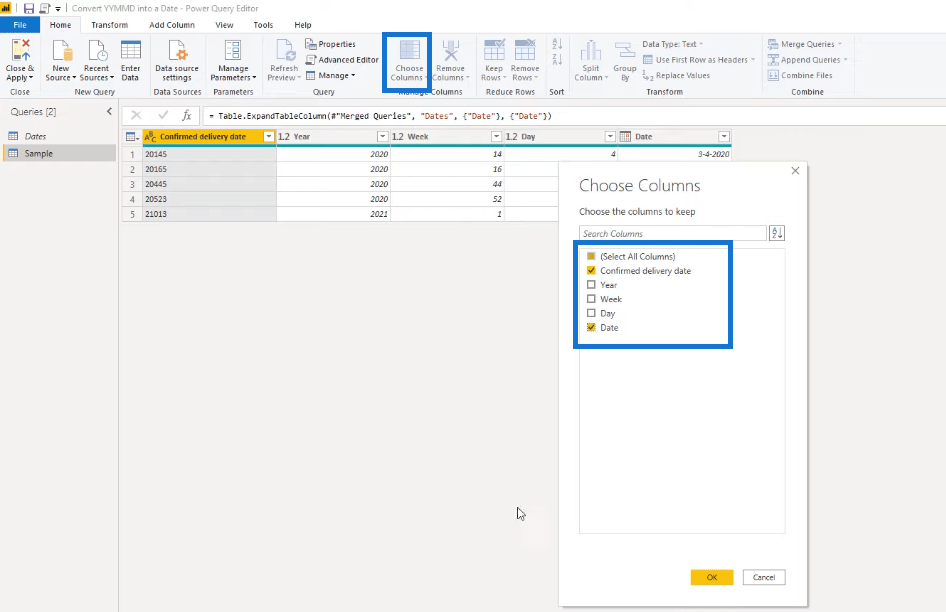Click the Split Column icon
Image resolution: width=946 pixels, height=612 pixels.
pos(591,51)
